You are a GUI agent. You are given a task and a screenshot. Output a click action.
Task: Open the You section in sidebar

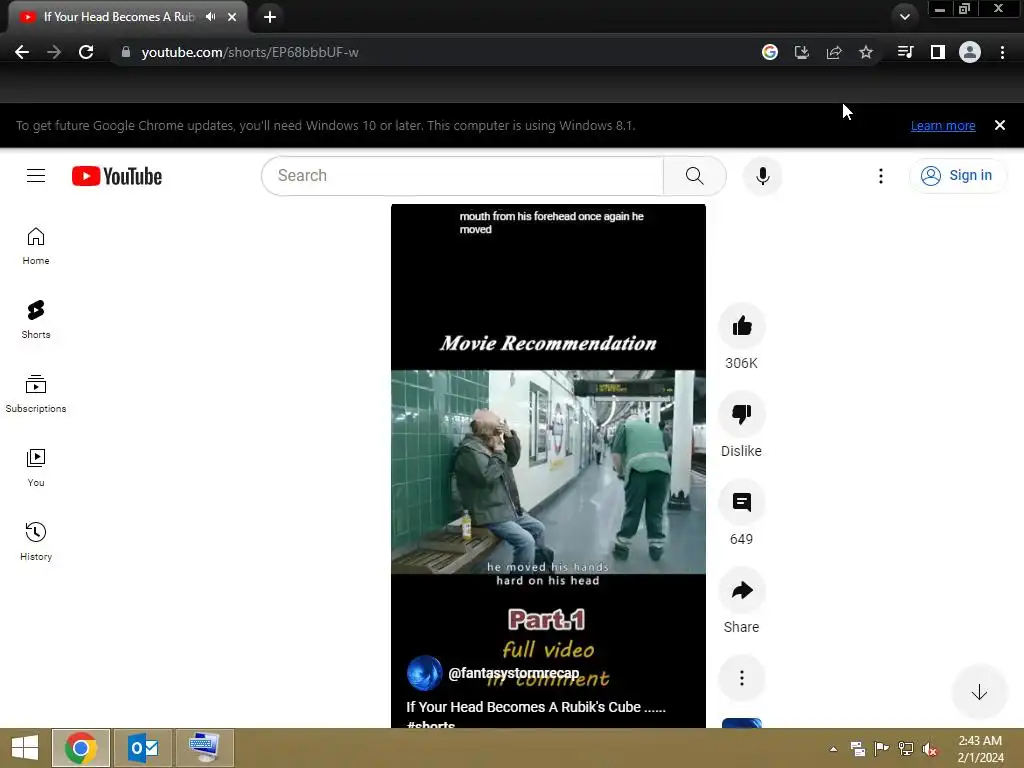click(36, 468)
